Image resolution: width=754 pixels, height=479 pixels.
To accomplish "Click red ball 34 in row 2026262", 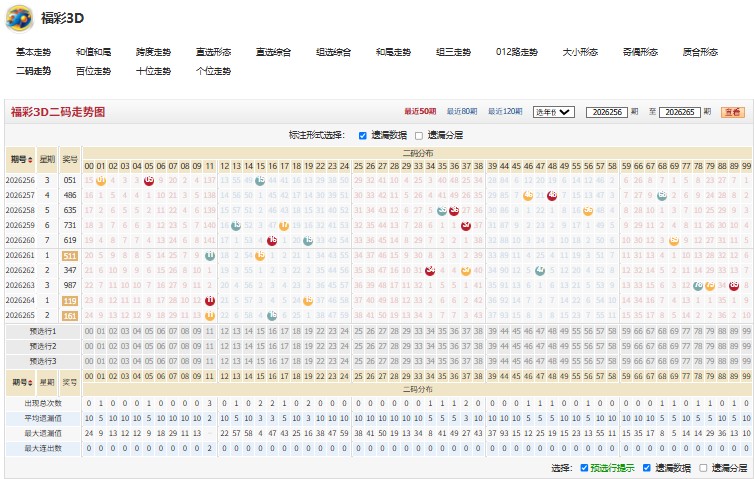I will click(430, 271).
